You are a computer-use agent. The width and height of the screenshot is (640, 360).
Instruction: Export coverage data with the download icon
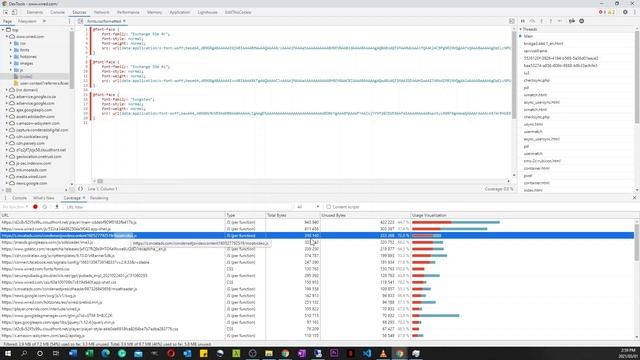coord(57,207)
